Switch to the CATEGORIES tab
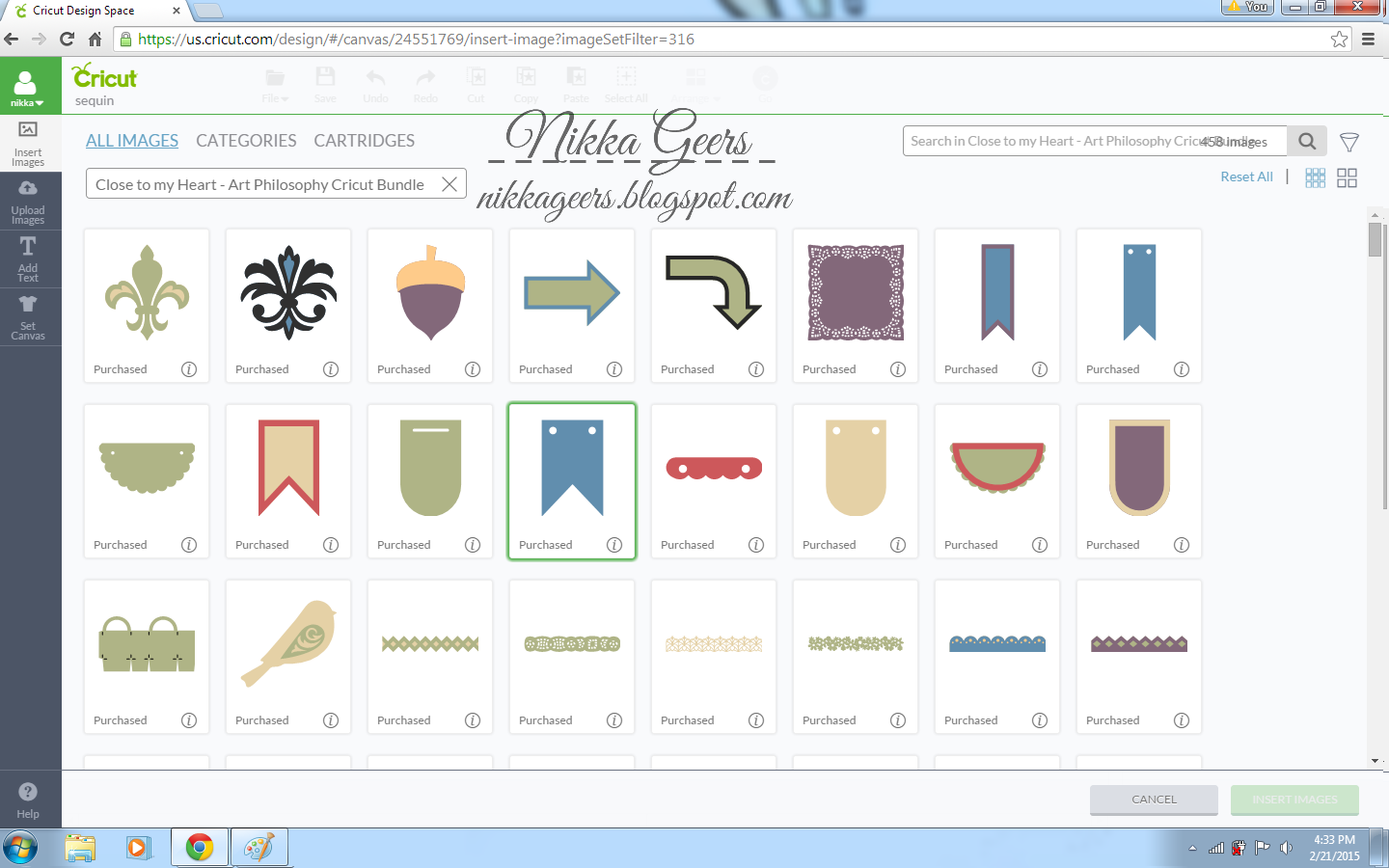 pos(246,140)
